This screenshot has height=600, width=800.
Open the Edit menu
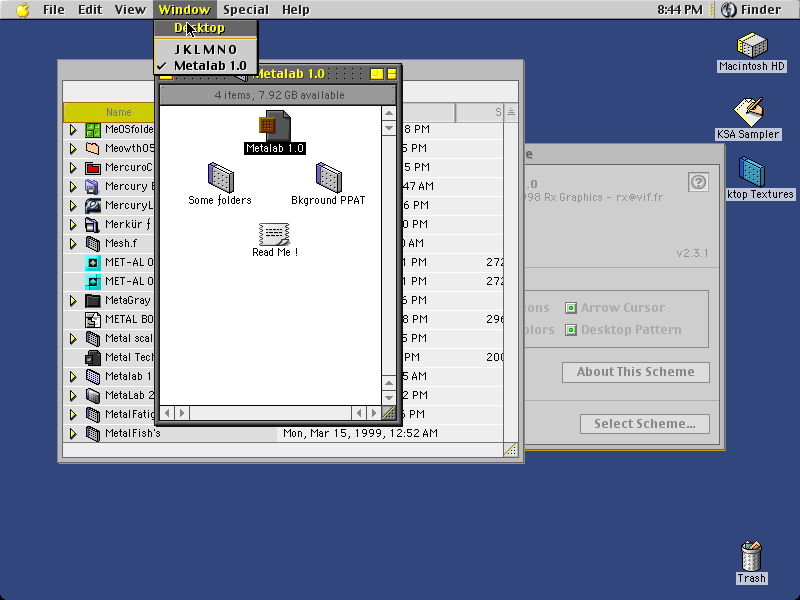pos(90,10)
